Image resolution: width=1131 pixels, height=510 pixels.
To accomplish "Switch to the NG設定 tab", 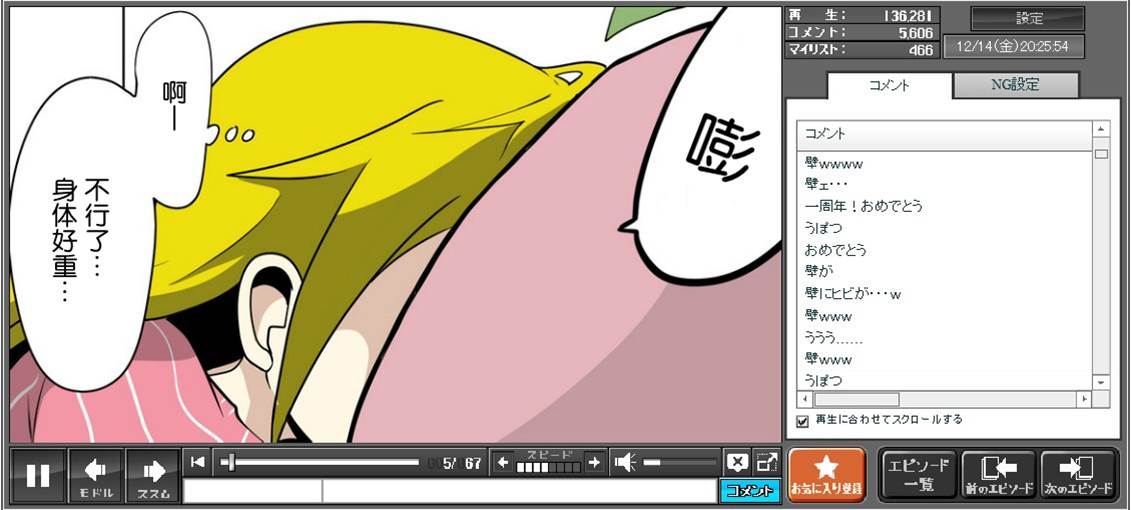I will point(1015,85).
